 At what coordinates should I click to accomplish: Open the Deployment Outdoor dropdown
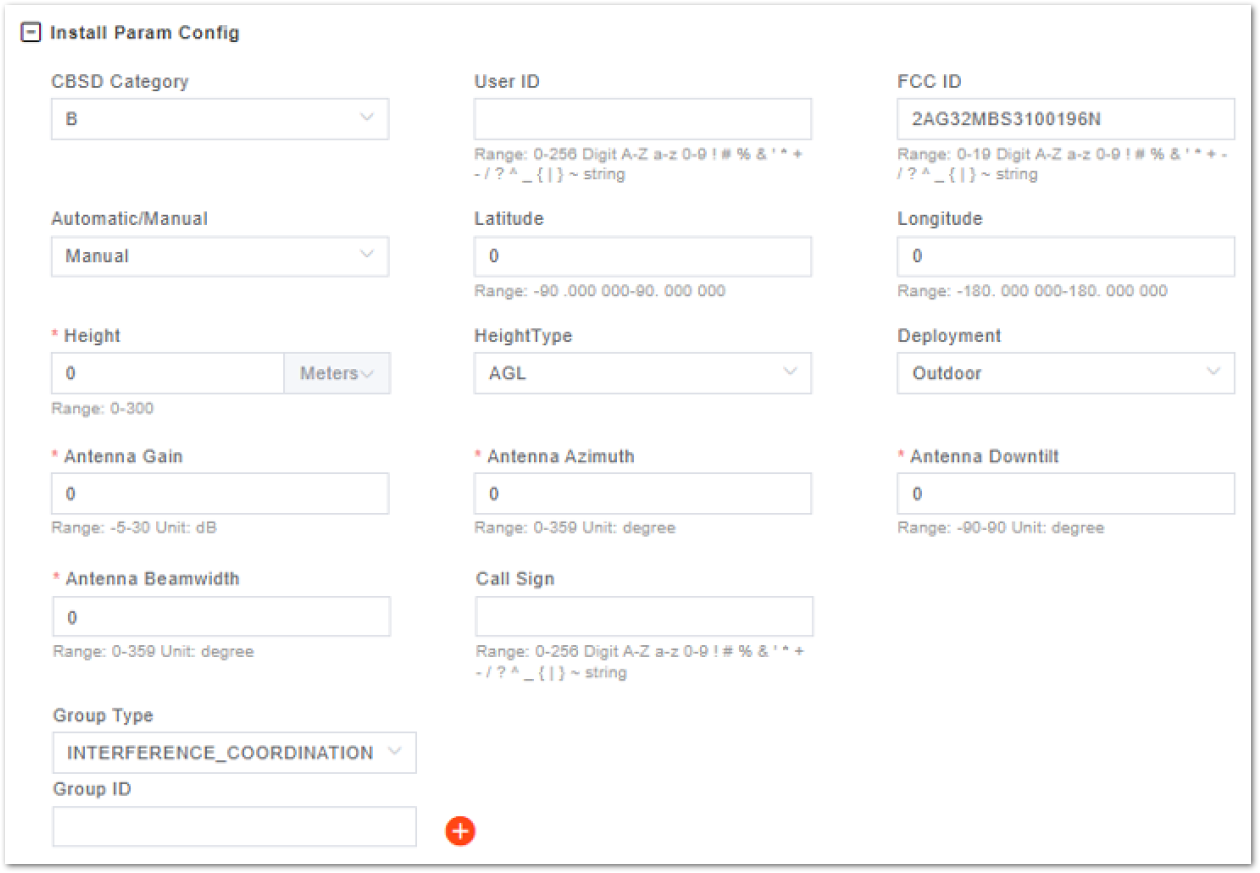(1066, 373)
